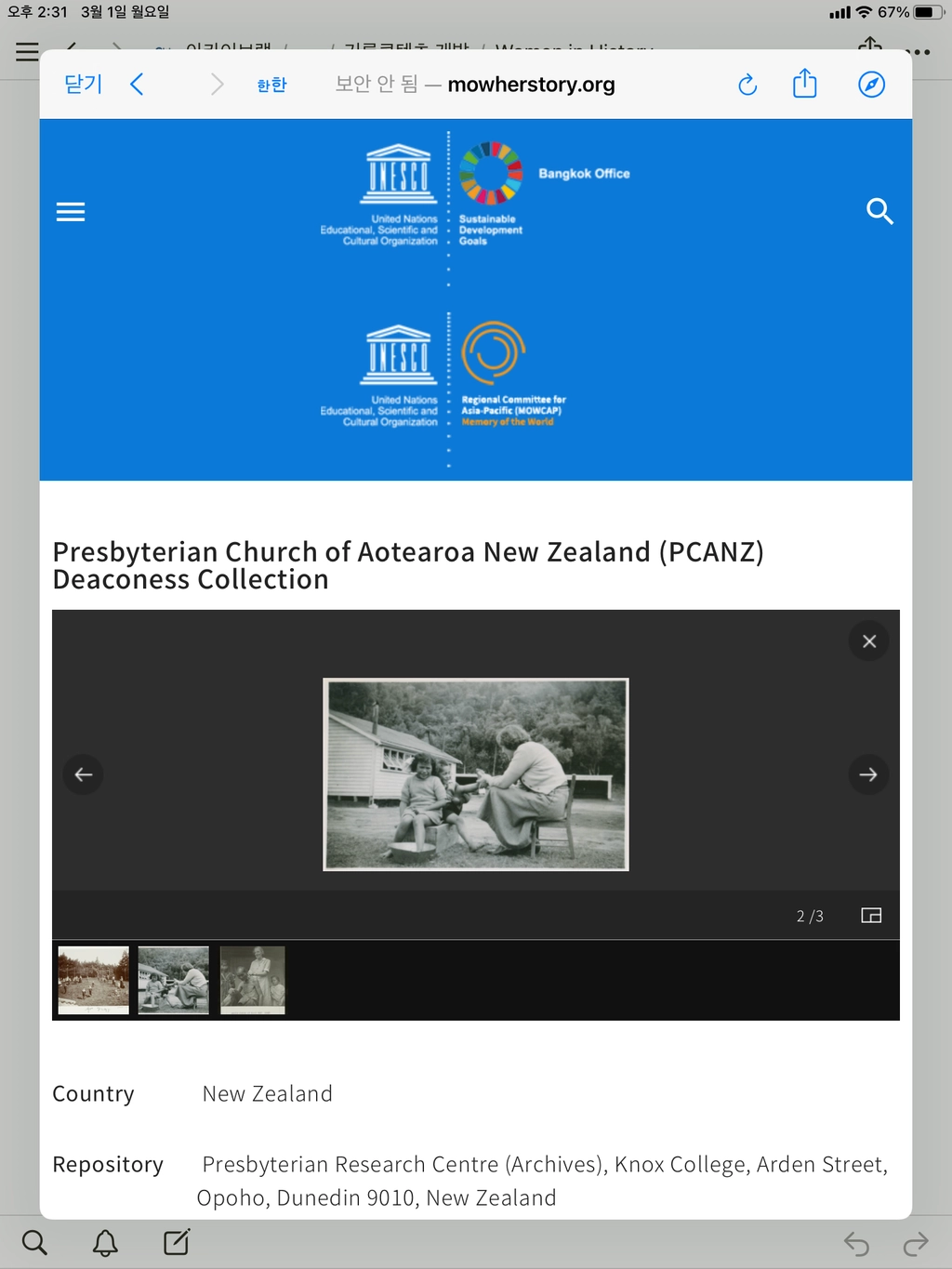Open the share sheet icon
952x1269 pixels.
point(805,84)
